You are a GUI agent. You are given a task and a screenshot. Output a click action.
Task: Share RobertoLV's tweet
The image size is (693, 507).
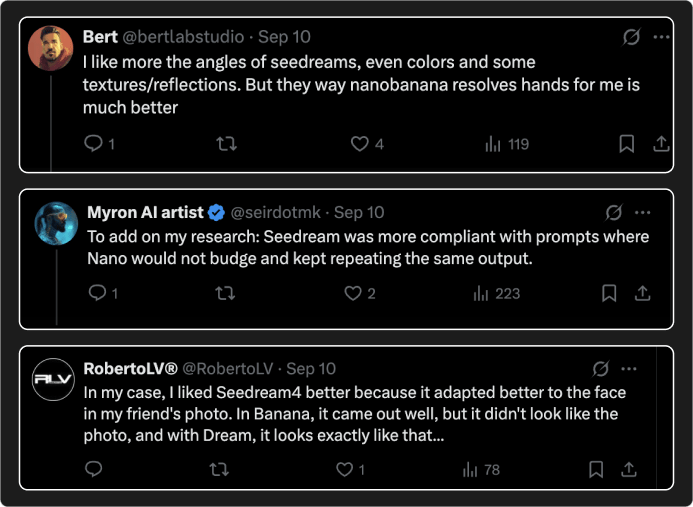coord(629,469)
